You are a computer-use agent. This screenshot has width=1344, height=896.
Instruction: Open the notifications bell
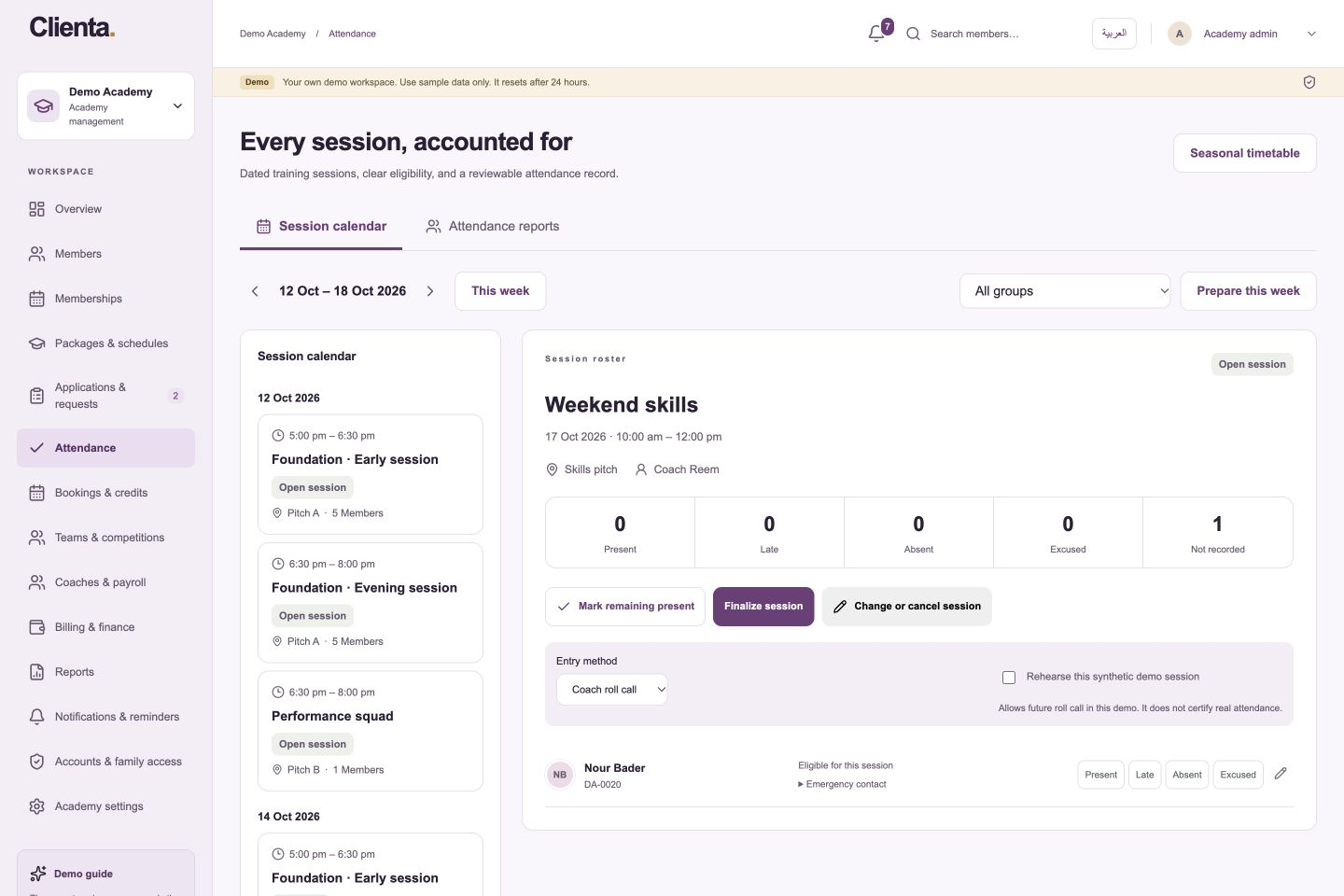coord(876,34)
